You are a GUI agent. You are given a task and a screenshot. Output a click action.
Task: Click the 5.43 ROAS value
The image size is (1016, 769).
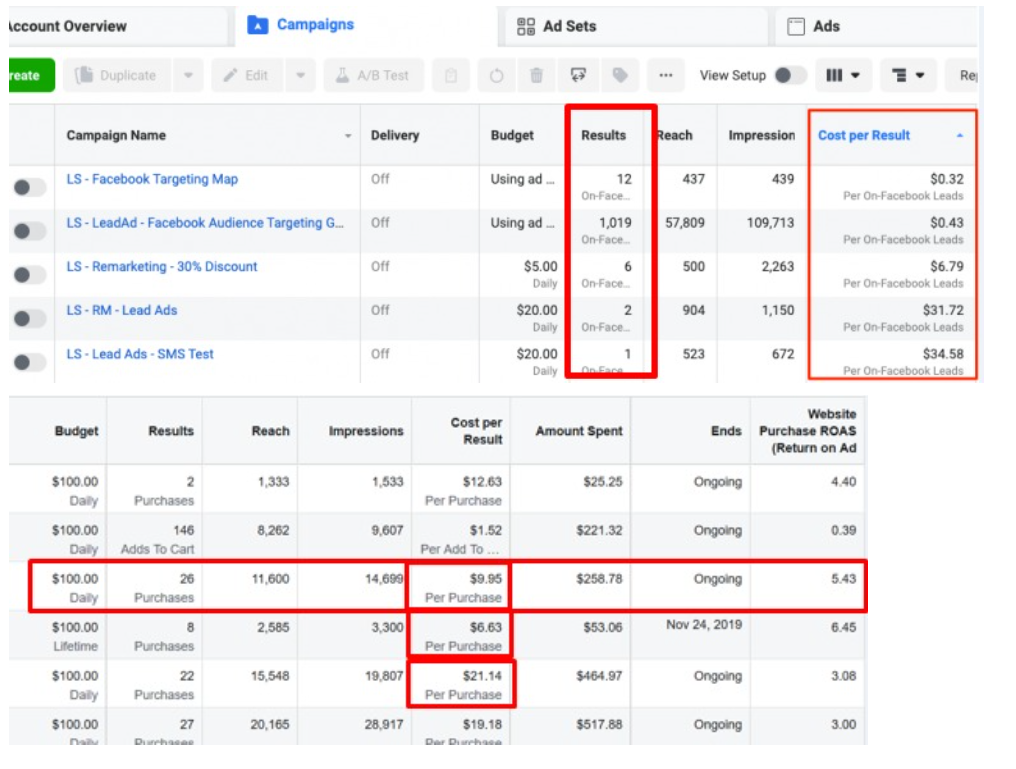coord(844,579)
